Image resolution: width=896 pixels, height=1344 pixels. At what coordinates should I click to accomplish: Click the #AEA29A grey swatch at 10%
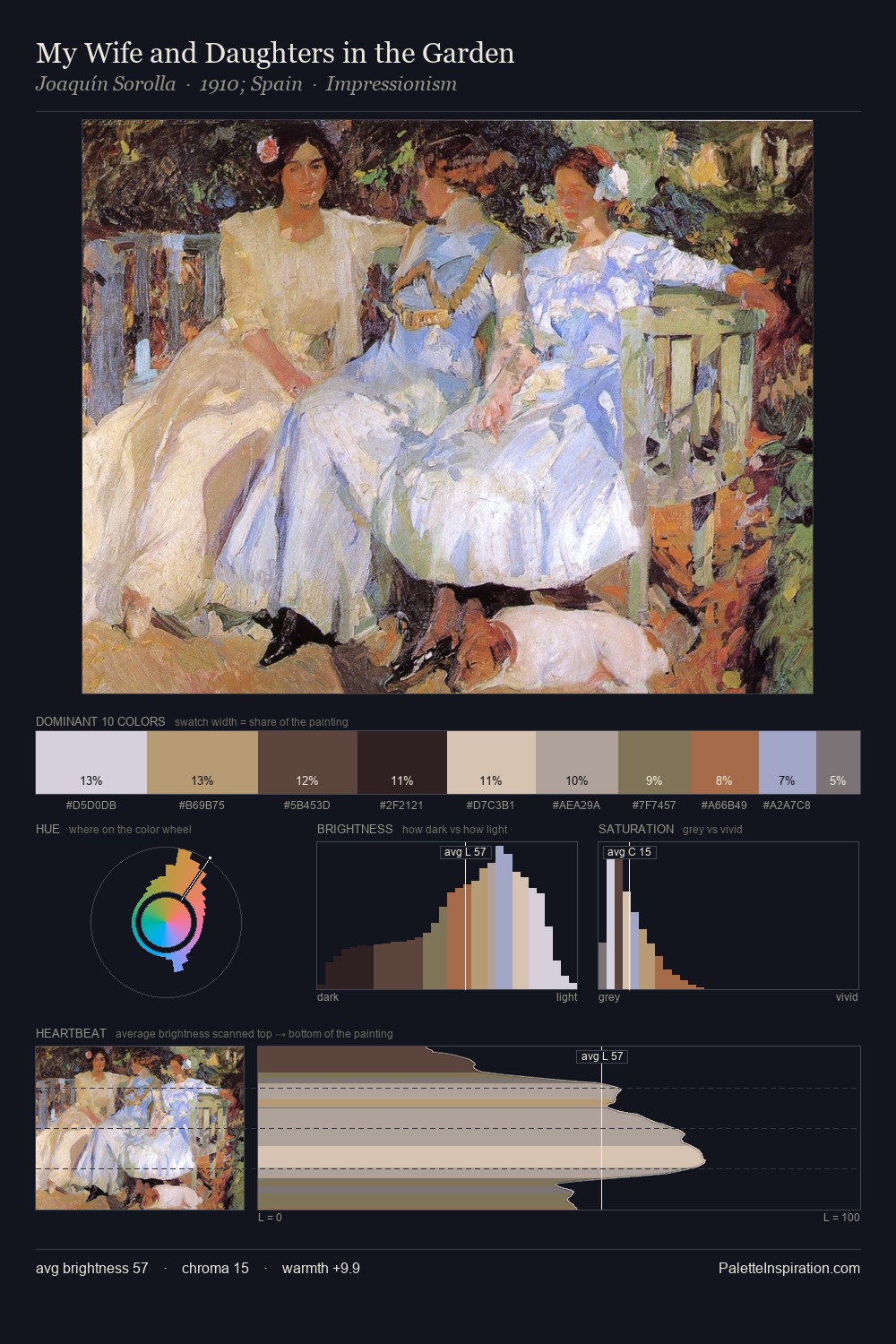click(x=577, y=762)
